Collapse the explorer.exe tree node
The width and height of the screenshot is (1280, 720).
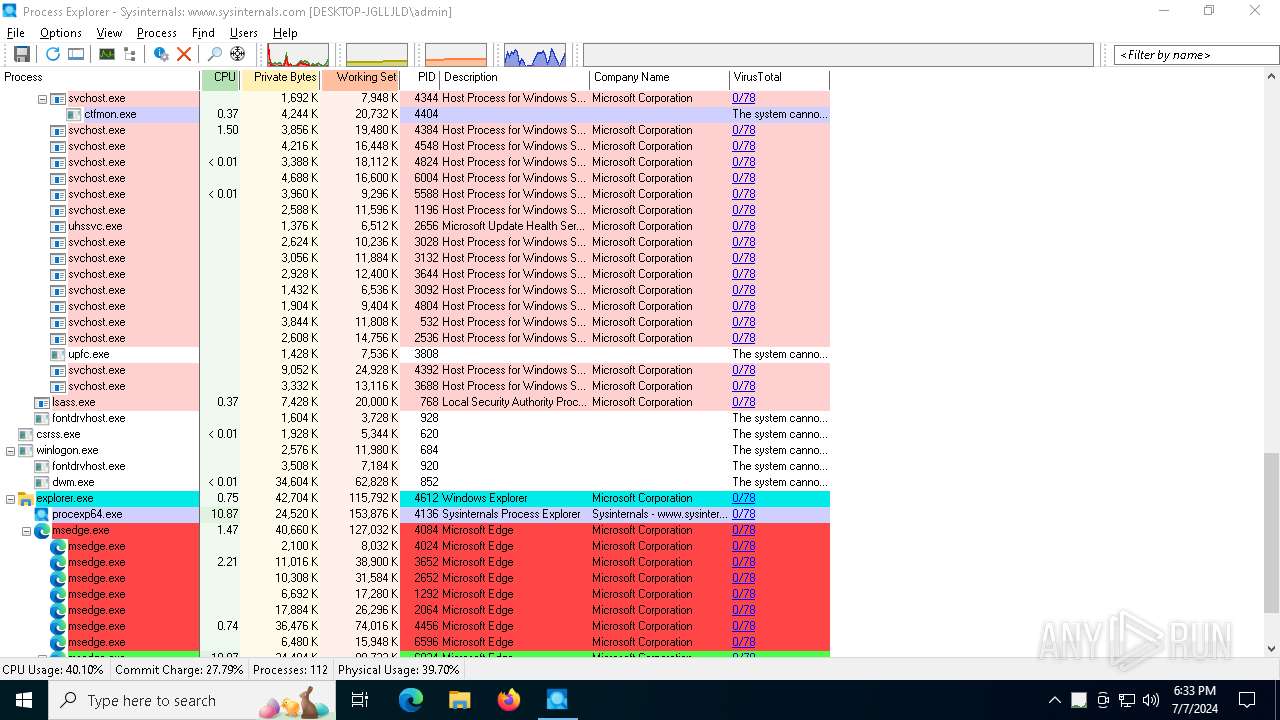tap(10, 499)
